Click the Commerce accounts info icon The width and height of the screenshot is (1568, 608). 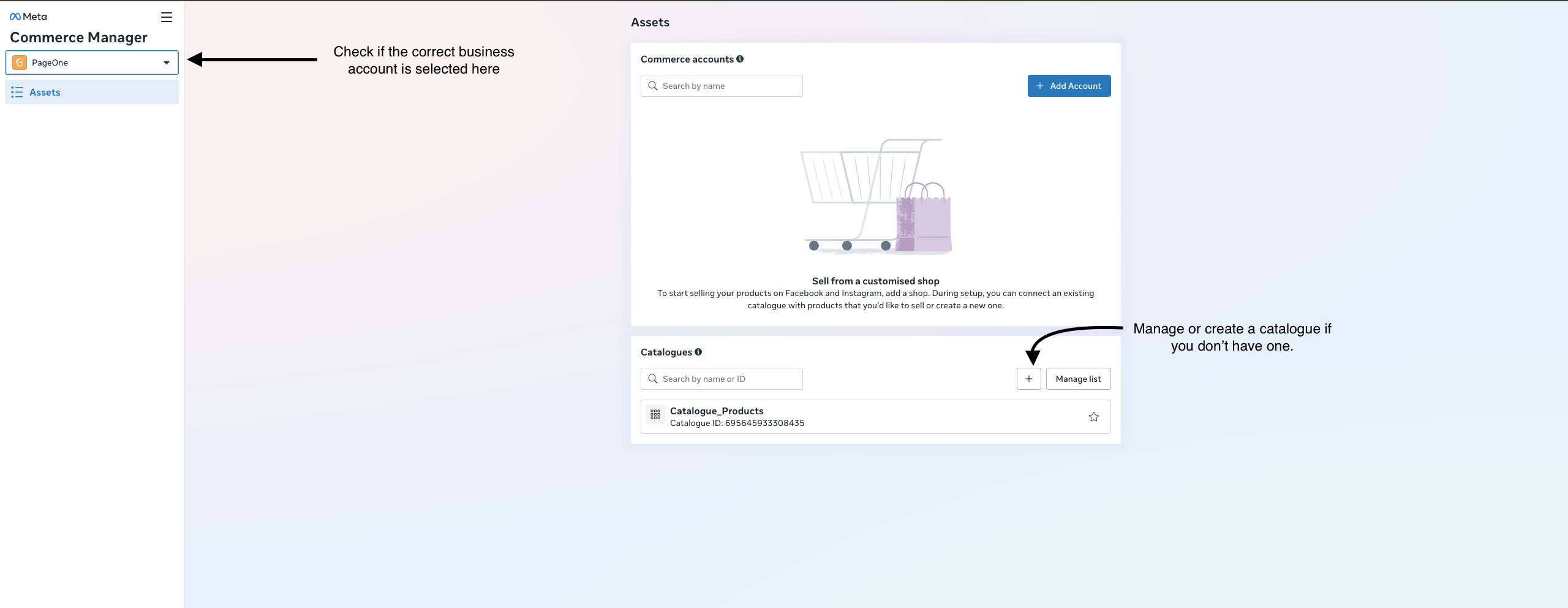click(741, 59)
